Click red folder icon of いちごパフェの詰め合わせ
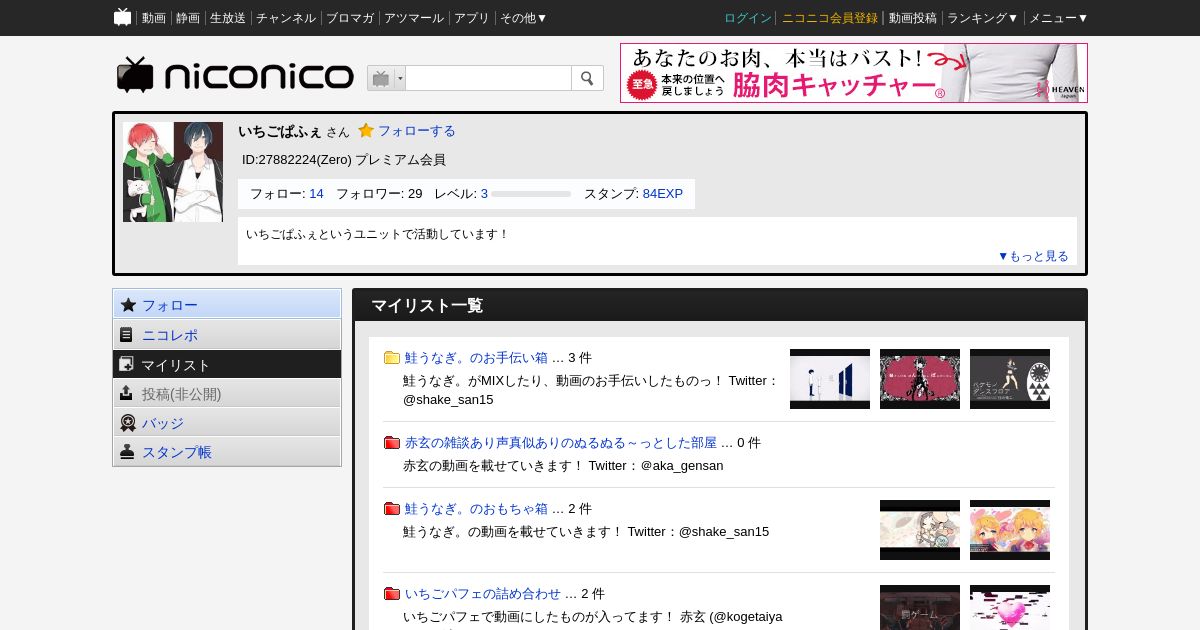Image resolution: width=1200 pixels, height=630 pixels. pos(392,594)
